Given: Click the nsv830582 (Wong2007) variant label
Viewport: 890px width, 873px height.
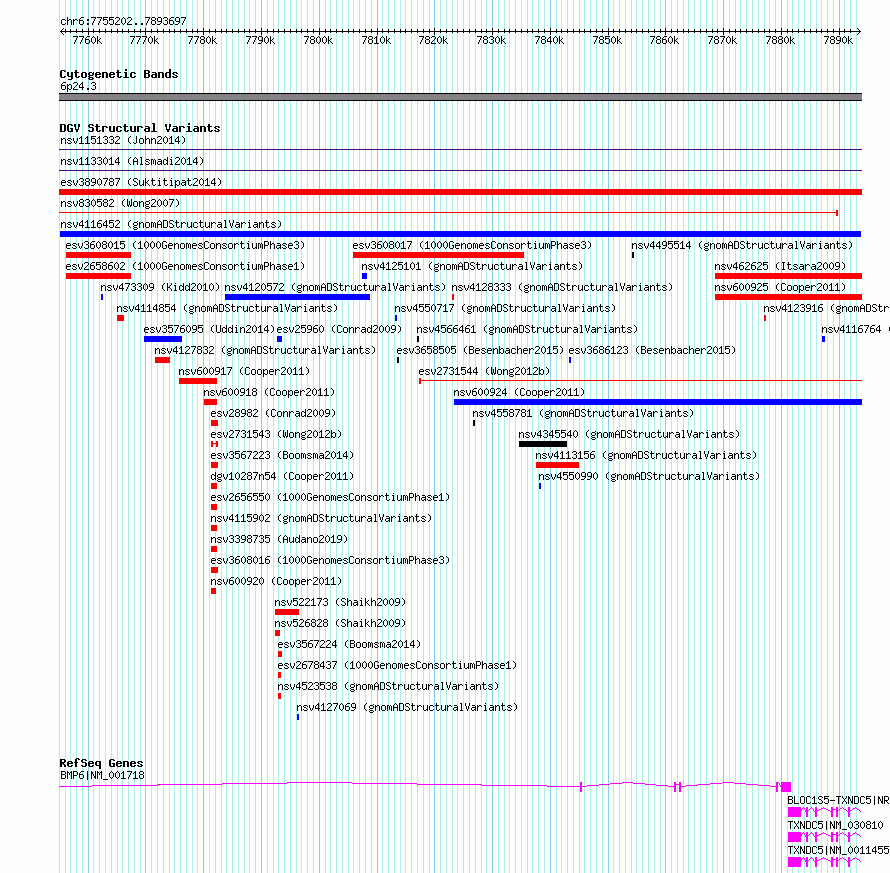Looking at the screenshot, I should [120, 203].
